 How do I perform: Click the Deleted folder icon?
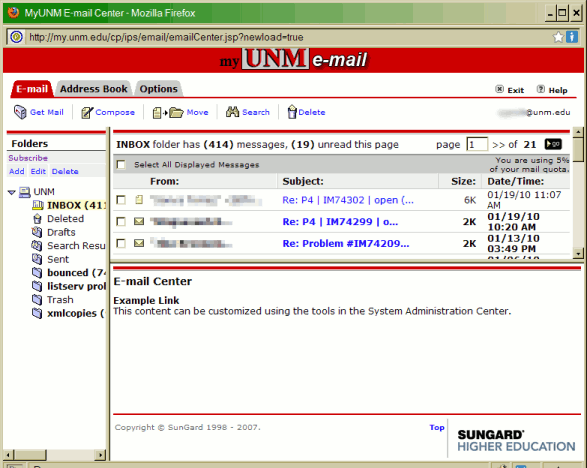[x=37, y=219]
